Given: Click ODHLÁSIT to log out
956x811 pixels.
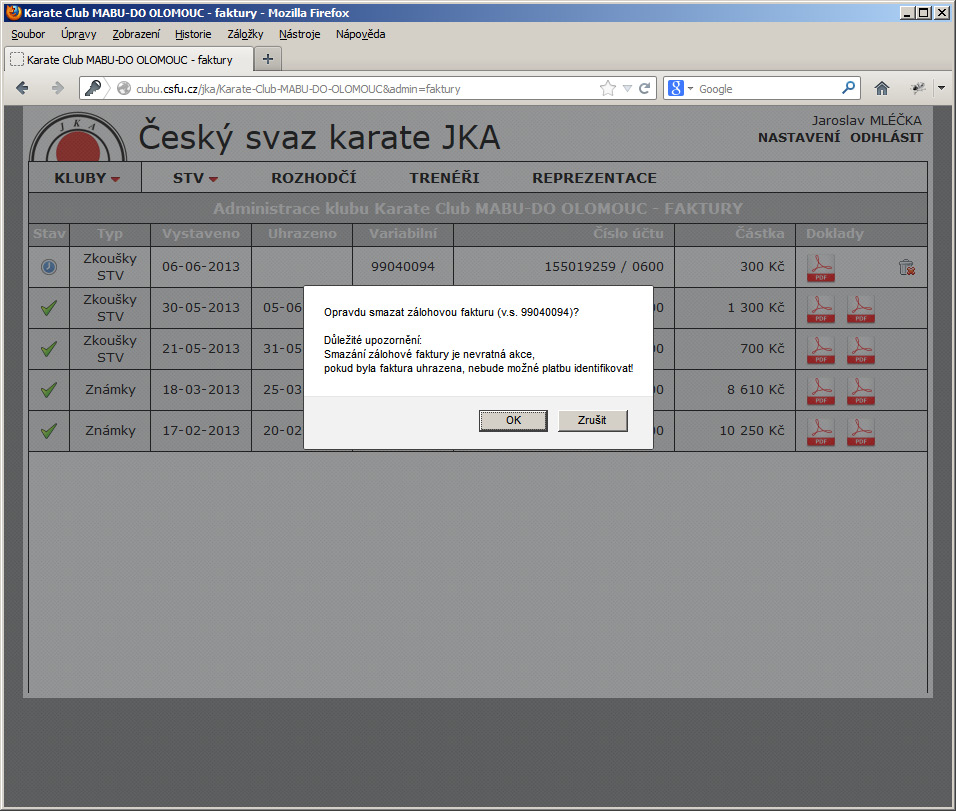Looking at the screenshot, I should (886, 138).
